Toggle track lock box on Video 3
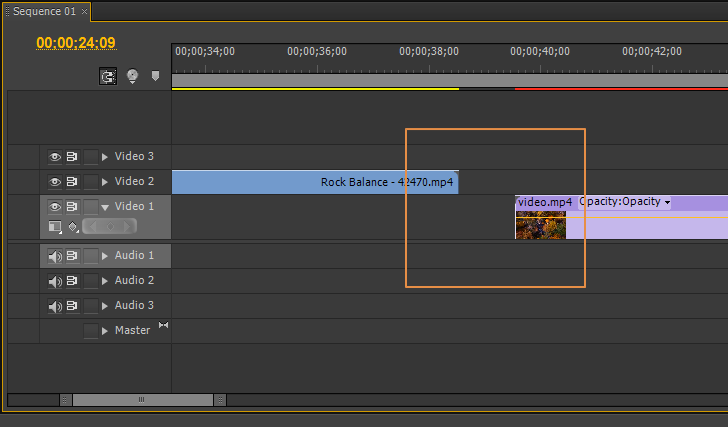The height and width of the screenshot is (427, 728). pyautogui.click(x=91, y=157)
